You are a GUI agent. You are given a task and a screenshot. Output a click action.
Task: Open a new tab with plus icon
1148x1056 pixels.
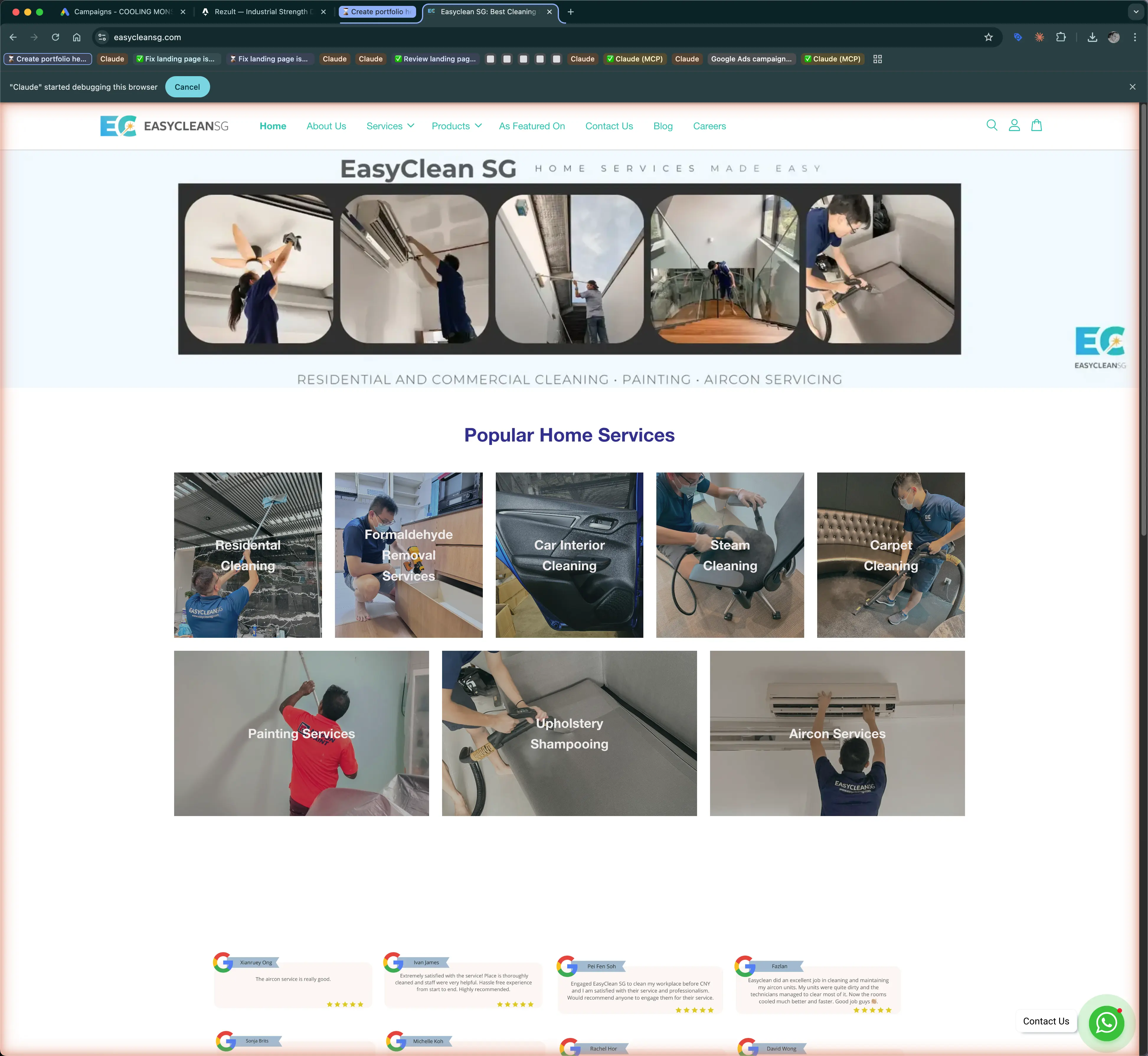click(570, 12)
